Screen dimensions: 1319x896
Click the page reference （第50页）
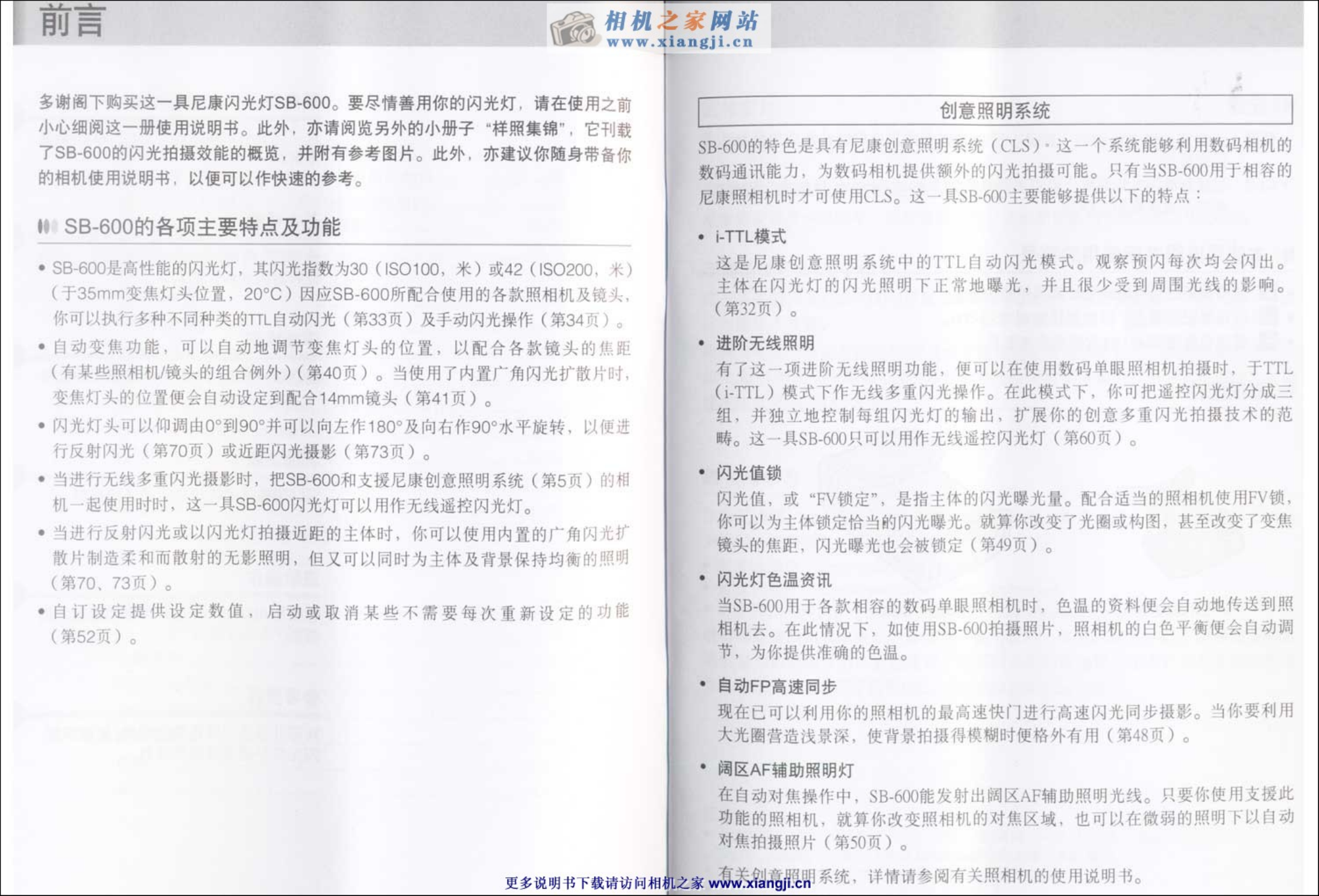click(x=865, y=842)
